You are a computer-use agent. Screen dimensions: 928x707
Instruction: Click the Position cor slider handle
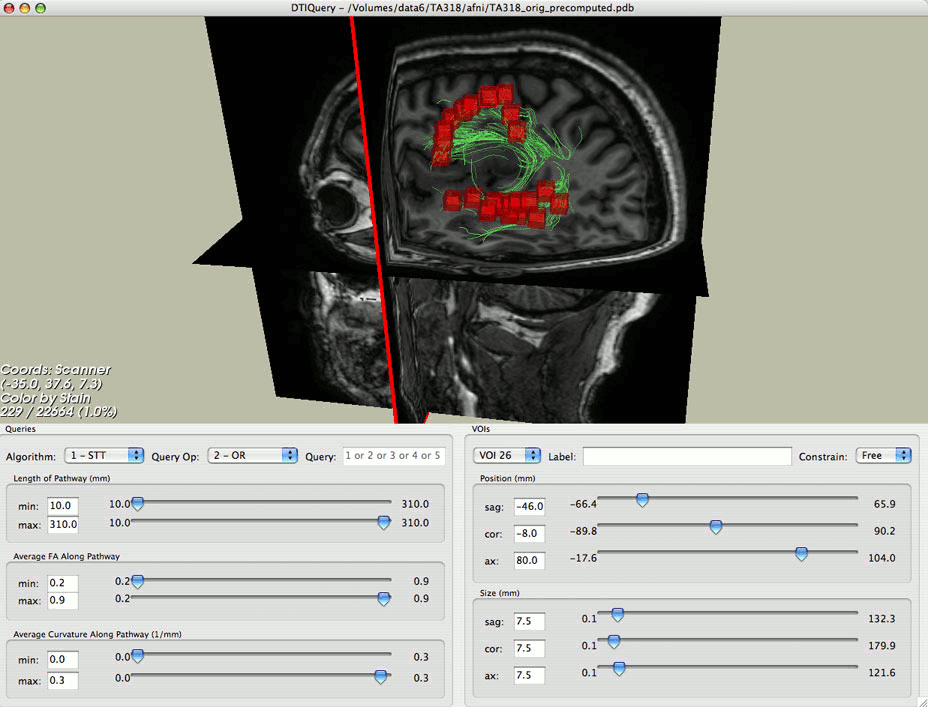tap(716, 527)
